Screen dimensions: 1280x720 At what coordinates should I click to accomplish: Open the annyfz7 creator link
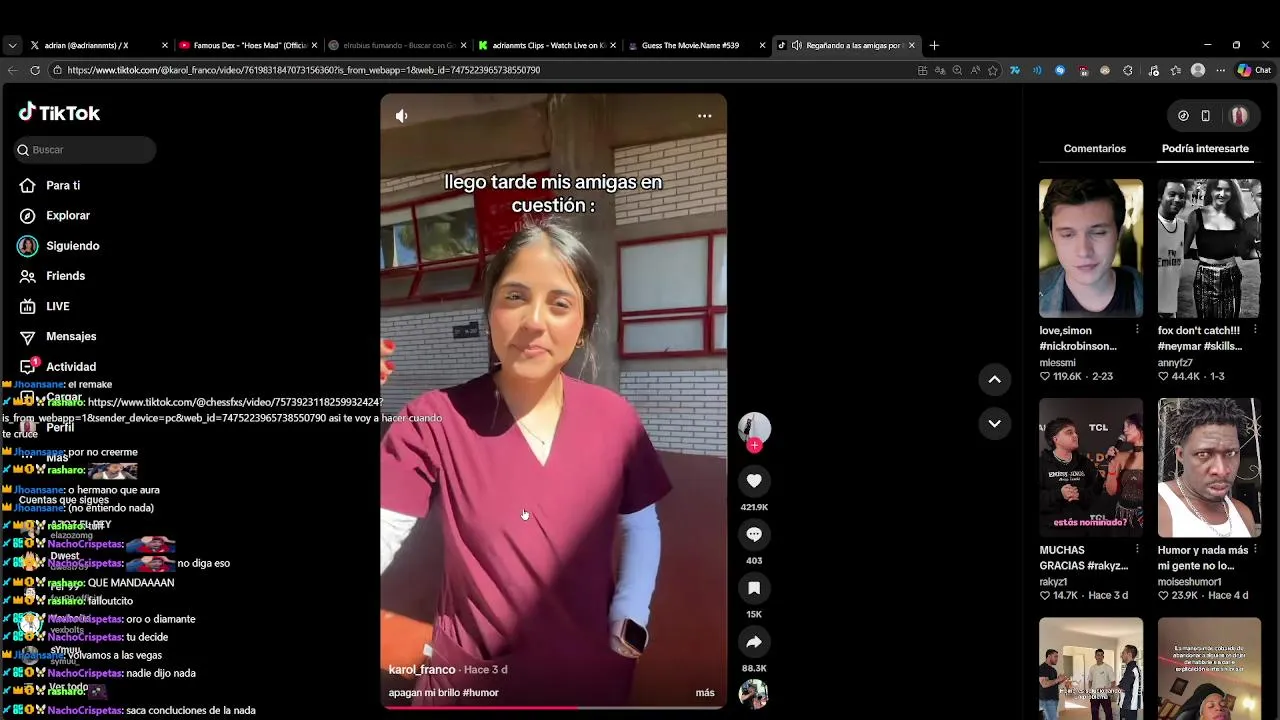tap(1175, 363)
